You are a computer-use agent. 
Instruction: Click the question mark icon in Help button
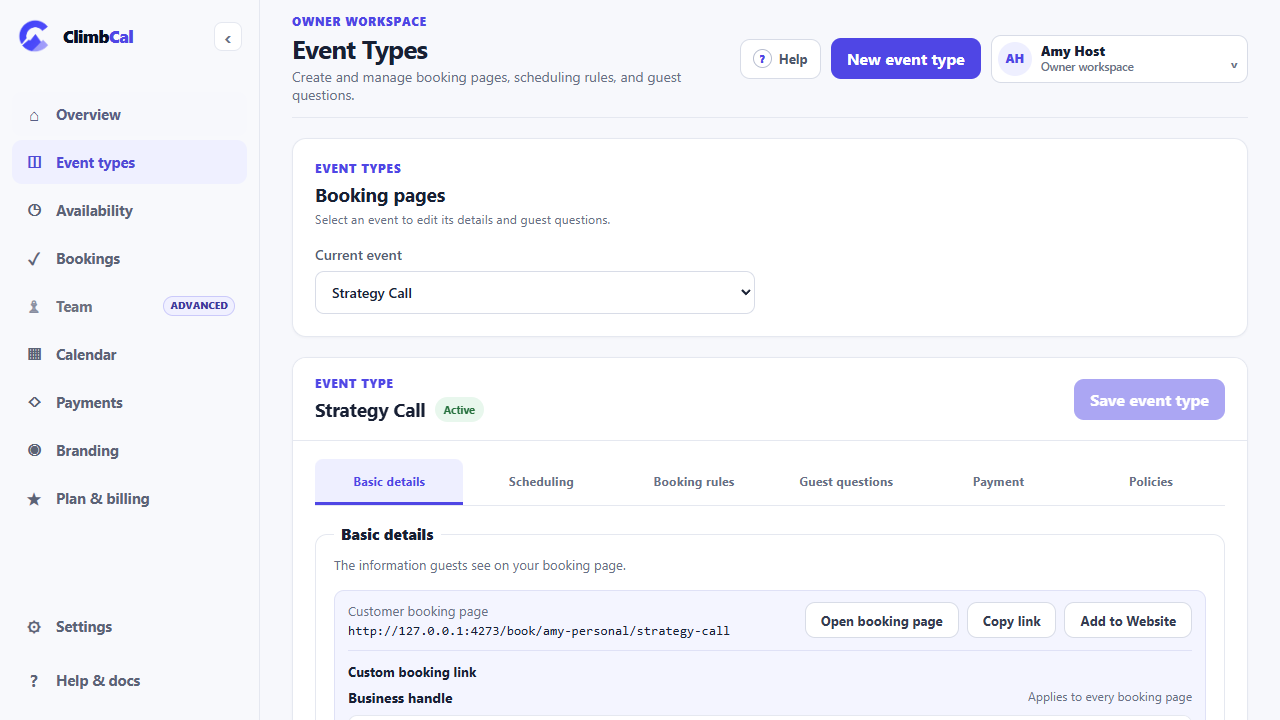(x=762, y=59)
